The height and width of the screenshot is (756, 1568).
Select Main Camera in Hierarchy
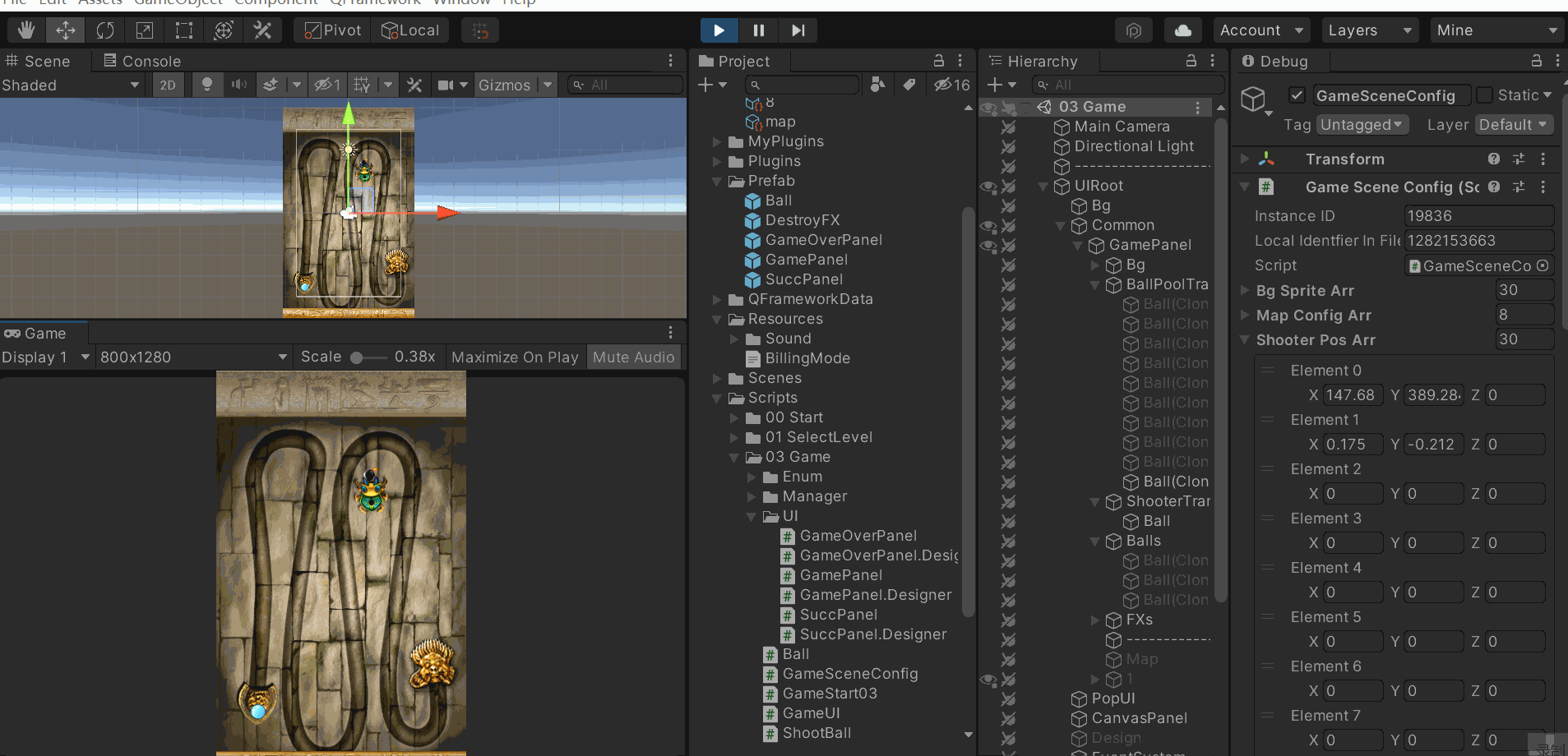pyautogui.click(x=1112, y=127)
